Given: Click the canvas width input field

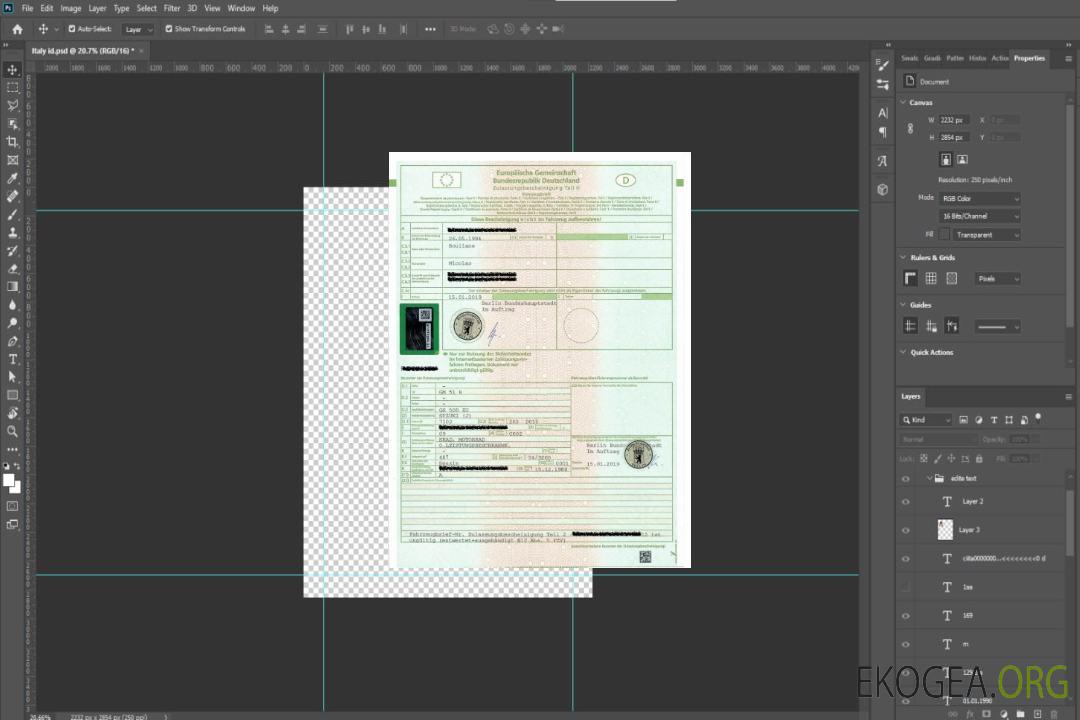Looking at the screenshot, I should pyautogui.click(x=955, y=120).
